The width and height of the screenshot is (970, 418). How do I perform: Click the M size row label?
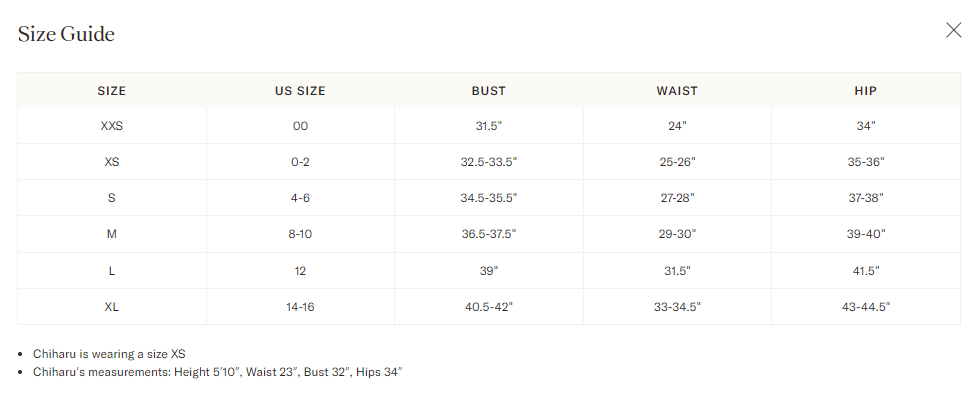coord(112,234)
